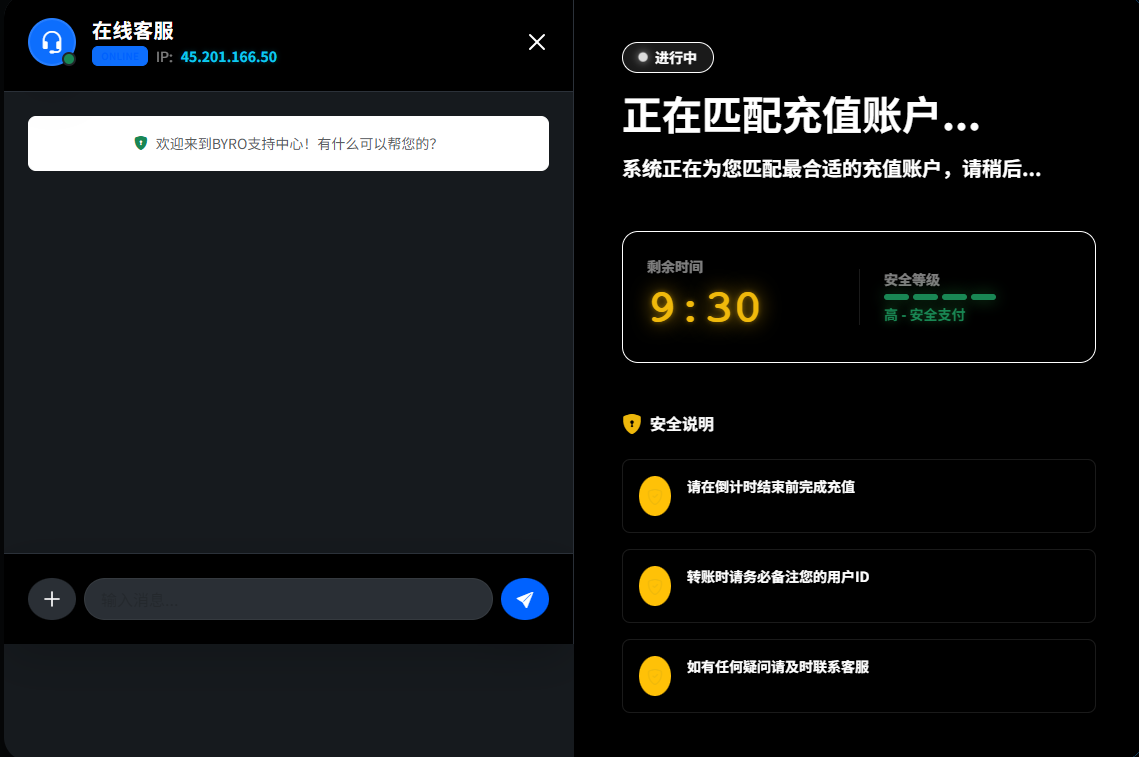Click the 9:30 countdown timer
Viewport: 1139px width, 757px height.
[705, 307]
